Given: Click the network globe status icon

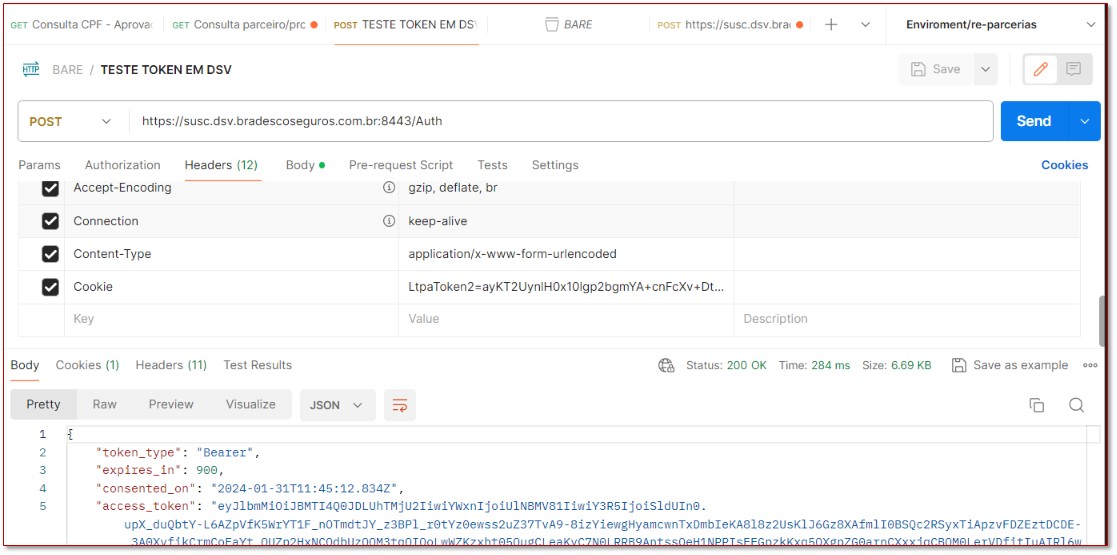Looking at the screenshot, I should coord(666,365).
